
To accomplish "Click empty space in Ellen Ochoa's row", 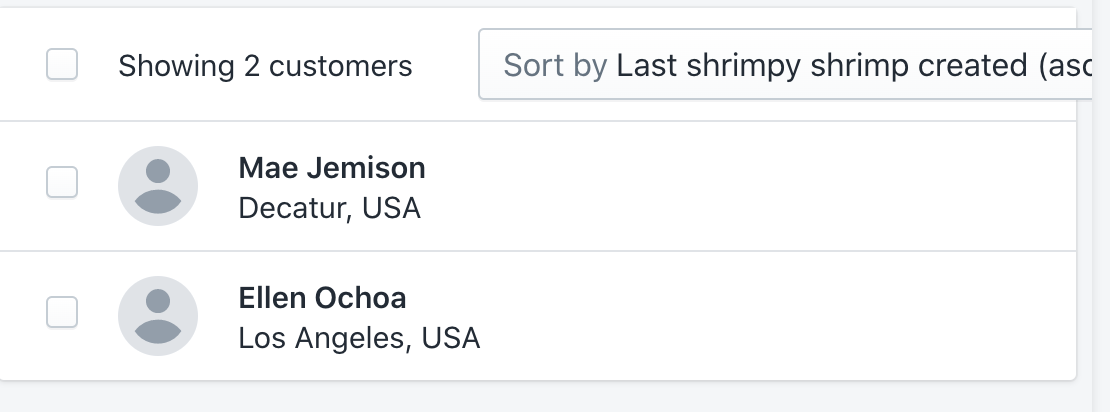I will 750,316.
